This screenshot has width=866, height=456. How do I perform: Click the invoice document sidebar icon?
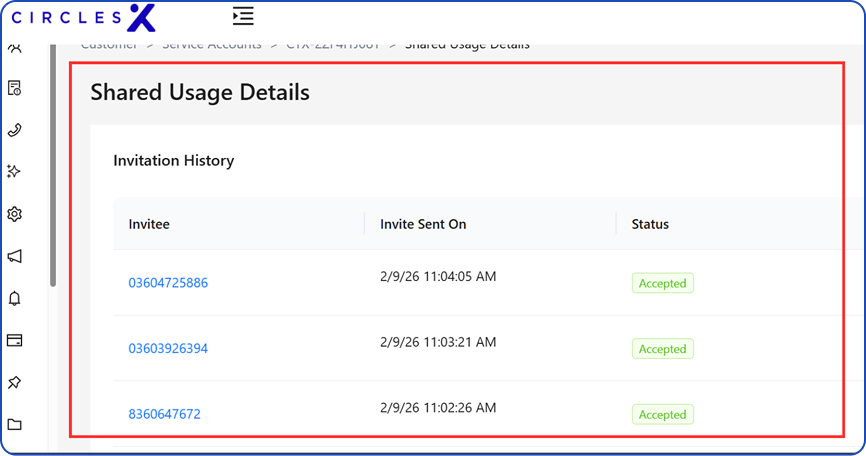click(x=15, y=88)
